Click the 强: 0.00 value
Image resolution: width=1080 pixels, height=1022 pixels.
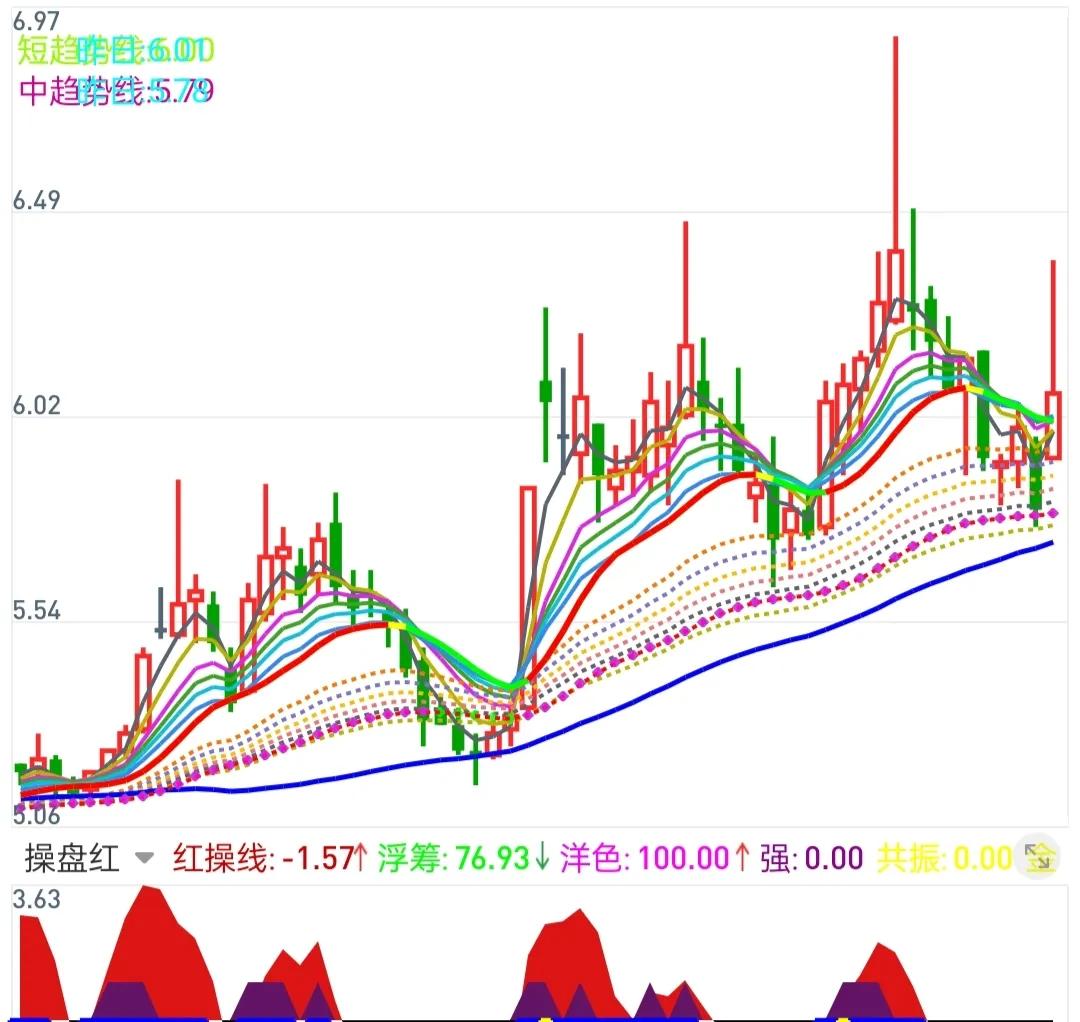click(x=811, y=858)
